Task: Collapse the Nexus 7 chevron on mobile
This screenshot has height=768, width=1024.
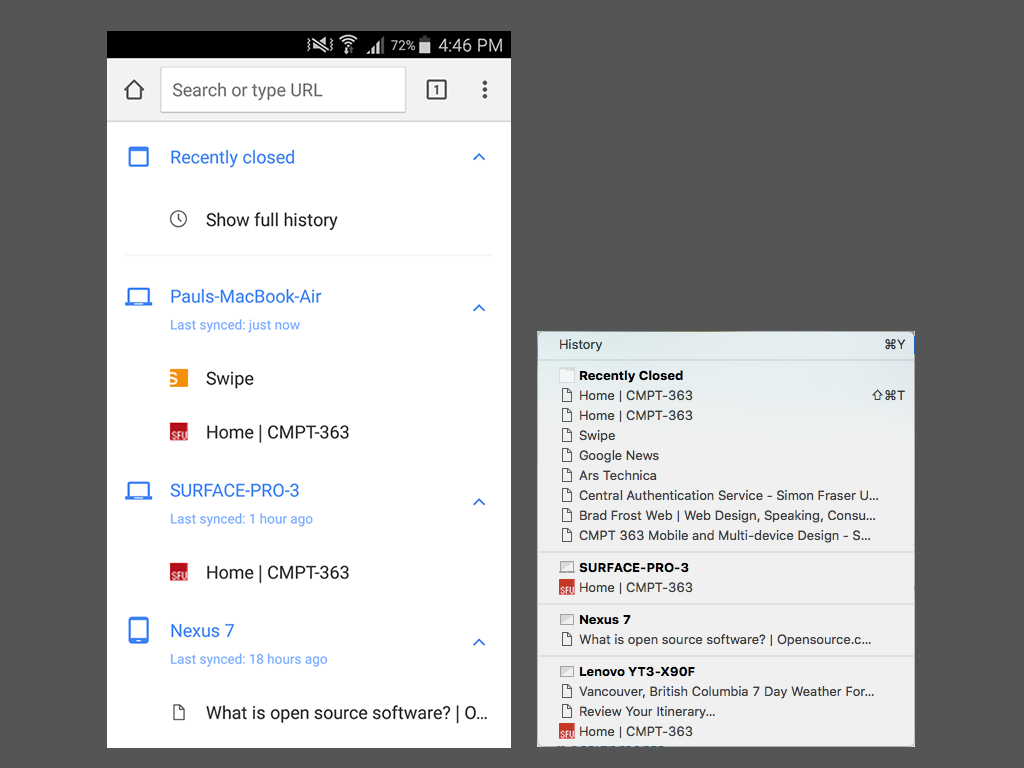Action: (x=479, y=642)
